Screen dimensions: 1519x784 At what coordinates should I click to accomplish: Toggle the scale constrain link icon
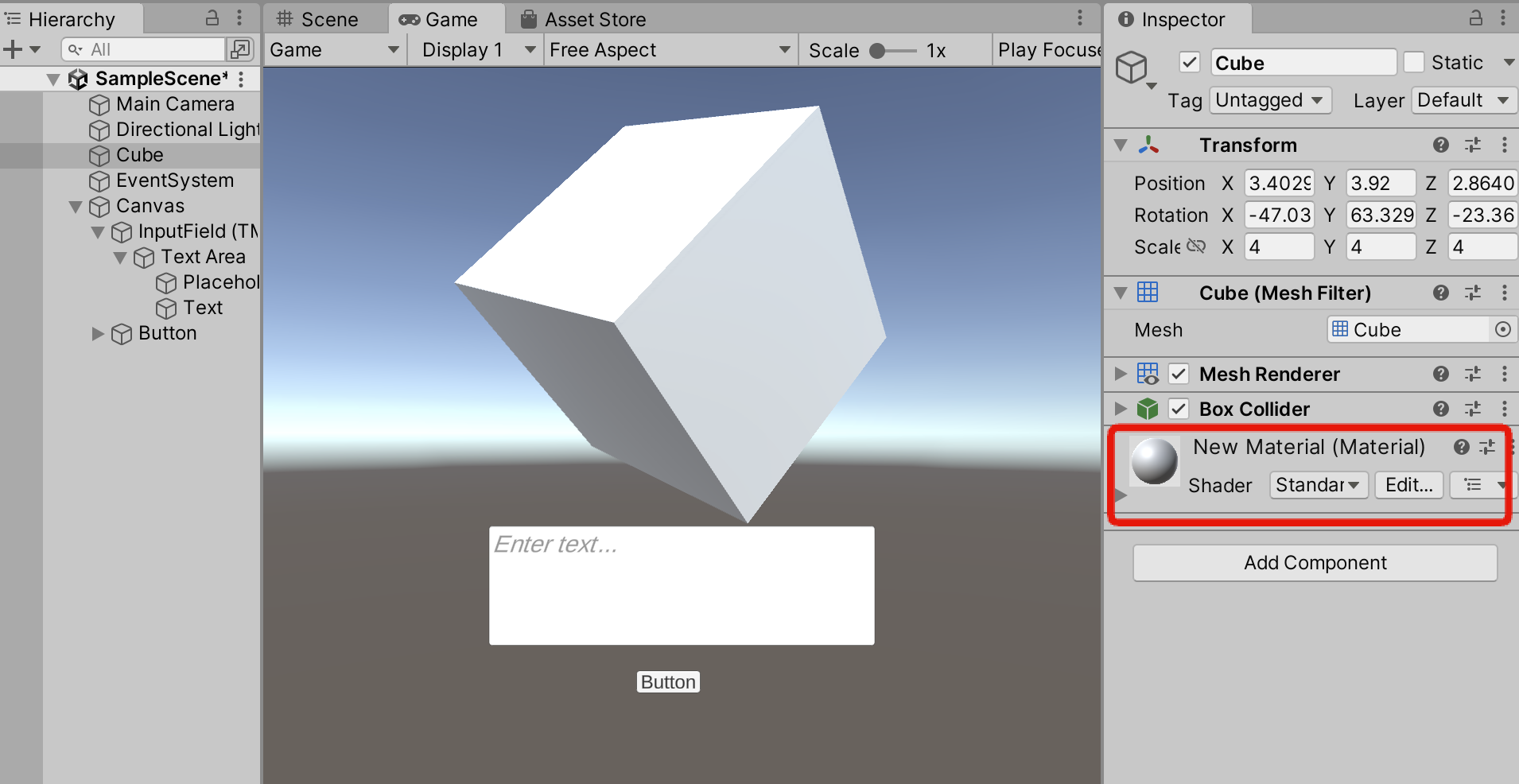(1197, 246)
